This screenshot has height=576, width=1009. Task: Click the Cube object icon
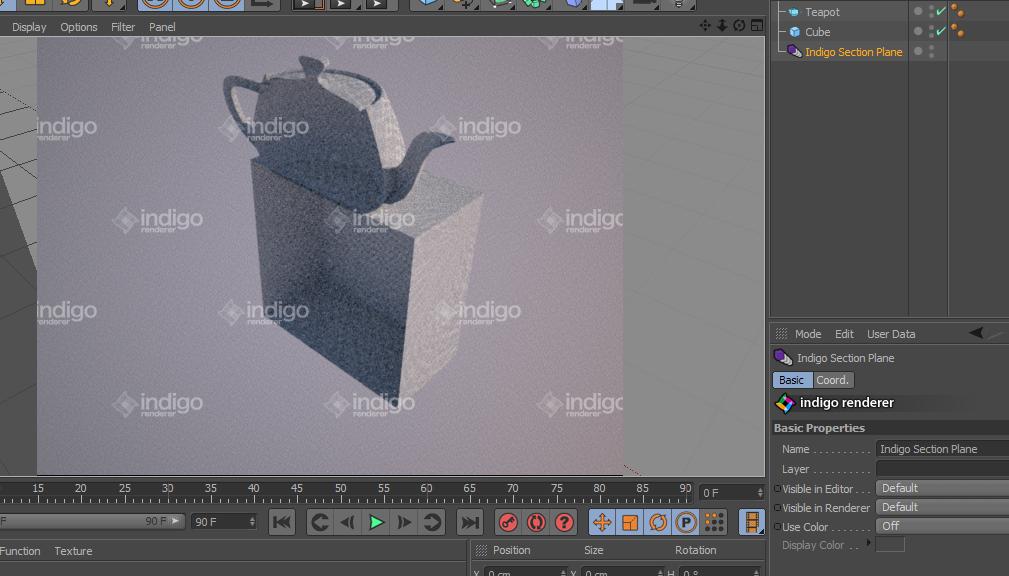pos(795,32)
